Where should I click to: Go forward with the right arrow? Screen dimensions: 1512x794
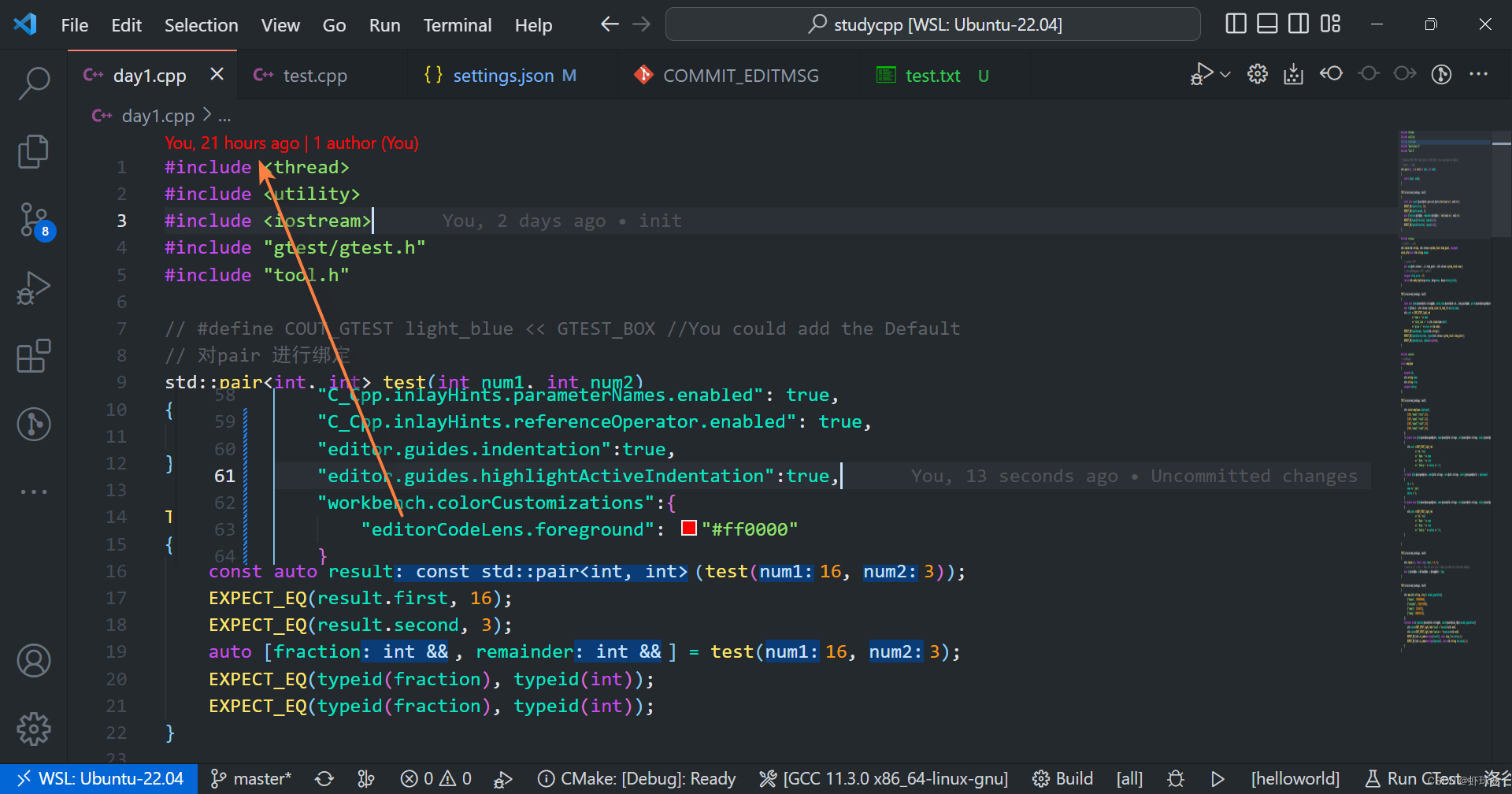click(642, 24)
